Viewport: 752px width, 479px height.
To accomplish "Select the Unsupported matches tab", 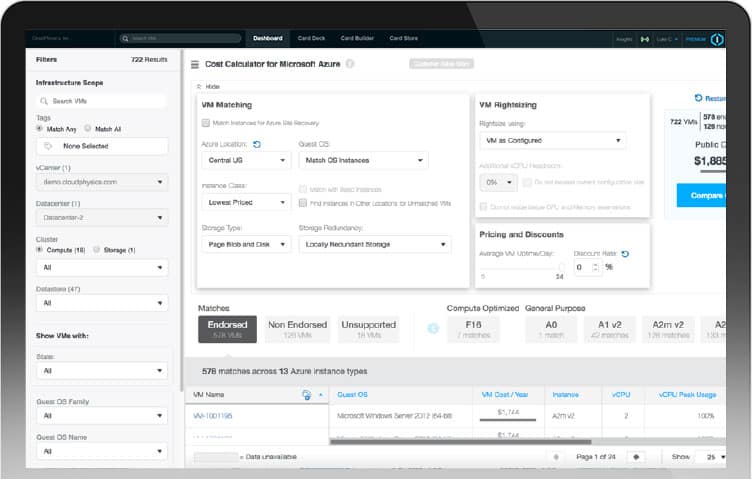I will click(x=368, y=329).
